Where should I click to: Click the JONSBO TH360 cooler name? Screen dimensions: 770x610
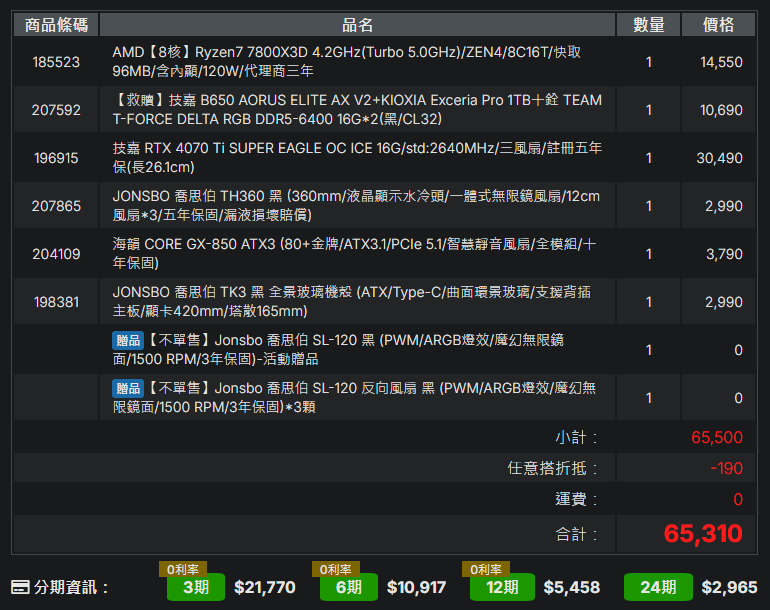tap(356, 206)
